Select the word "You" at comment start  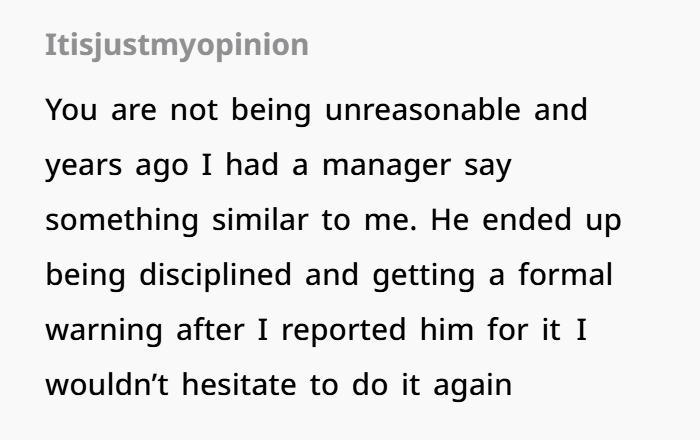pyautogui.click(x=71, y=110)
